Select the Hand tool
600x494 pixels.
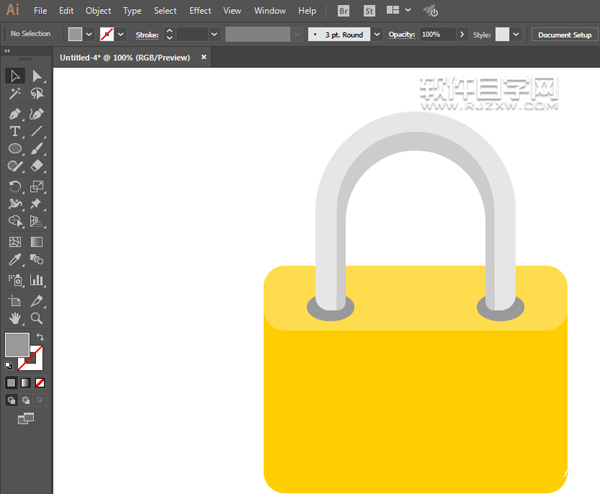pyautogui.click(x=15, y=318)
